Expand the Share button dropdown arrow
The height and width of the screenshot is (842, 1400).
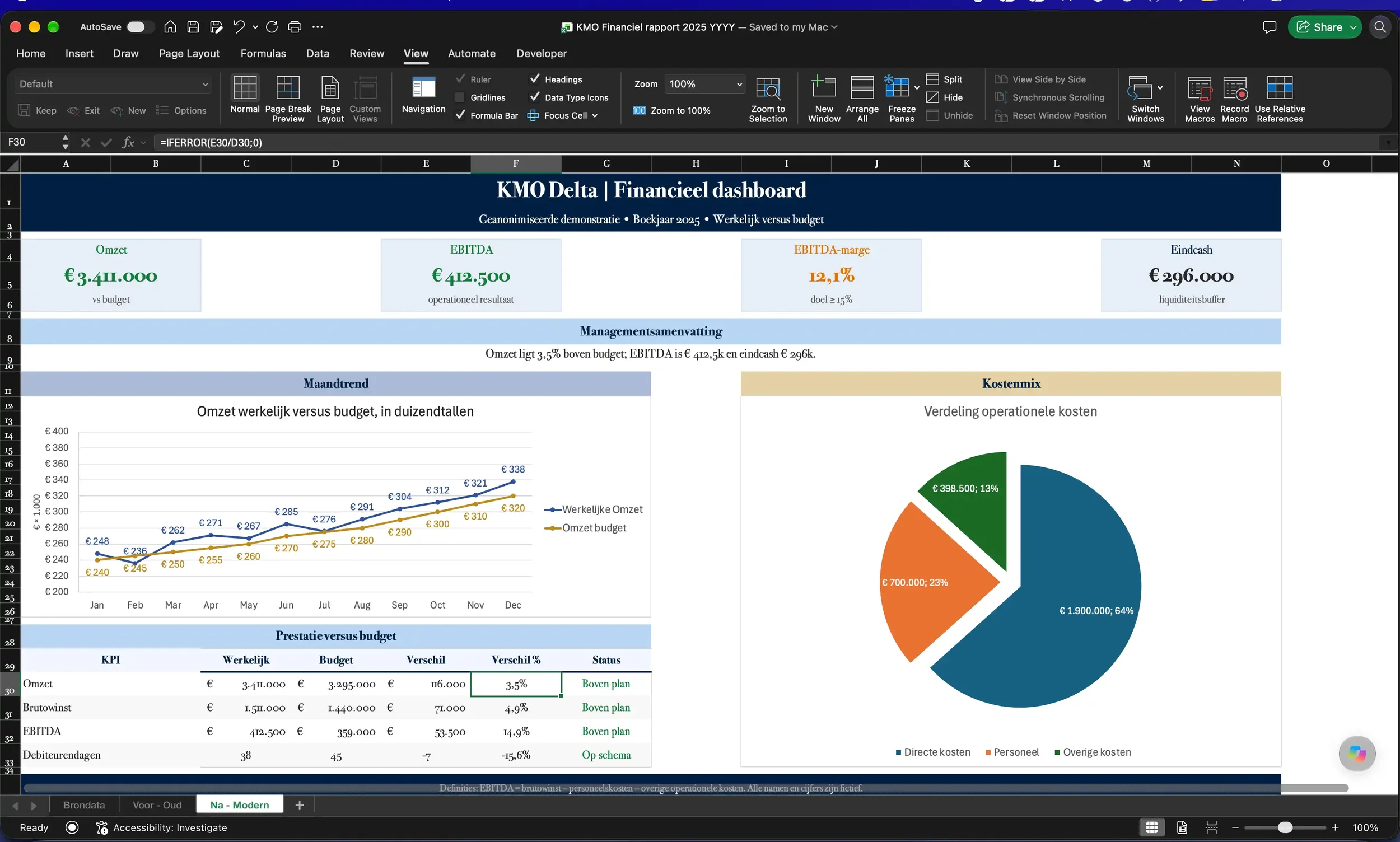1353,27
